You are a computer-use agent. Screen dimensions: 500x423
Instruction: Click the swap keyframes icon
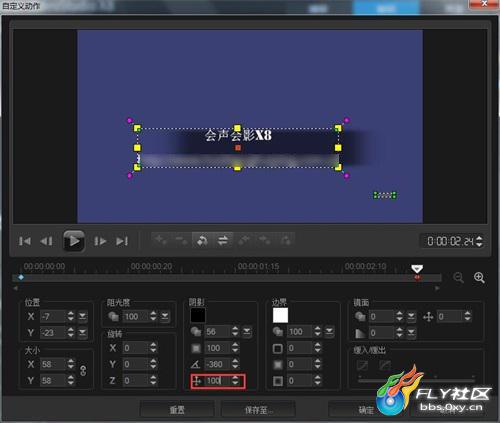(223, 240)
